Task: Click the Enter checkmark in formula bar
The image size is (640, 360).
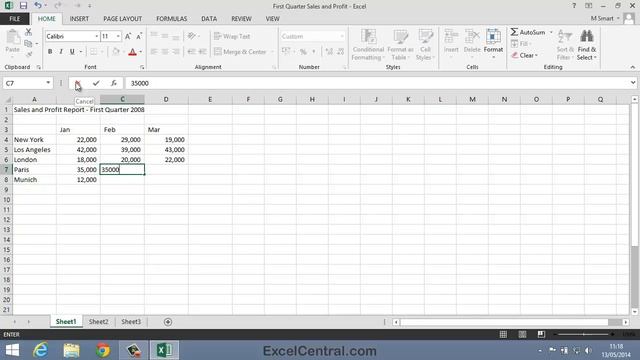Action: pyautogui.click(x=96, y=83)
